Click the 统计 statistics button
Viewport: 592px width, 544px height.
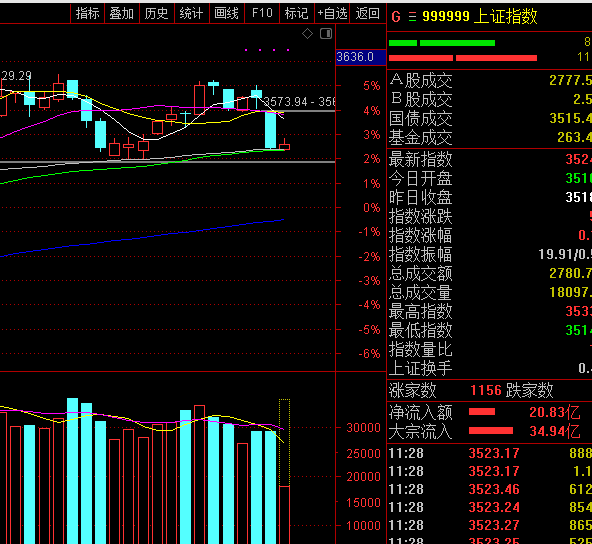click(x=192, y=14)
